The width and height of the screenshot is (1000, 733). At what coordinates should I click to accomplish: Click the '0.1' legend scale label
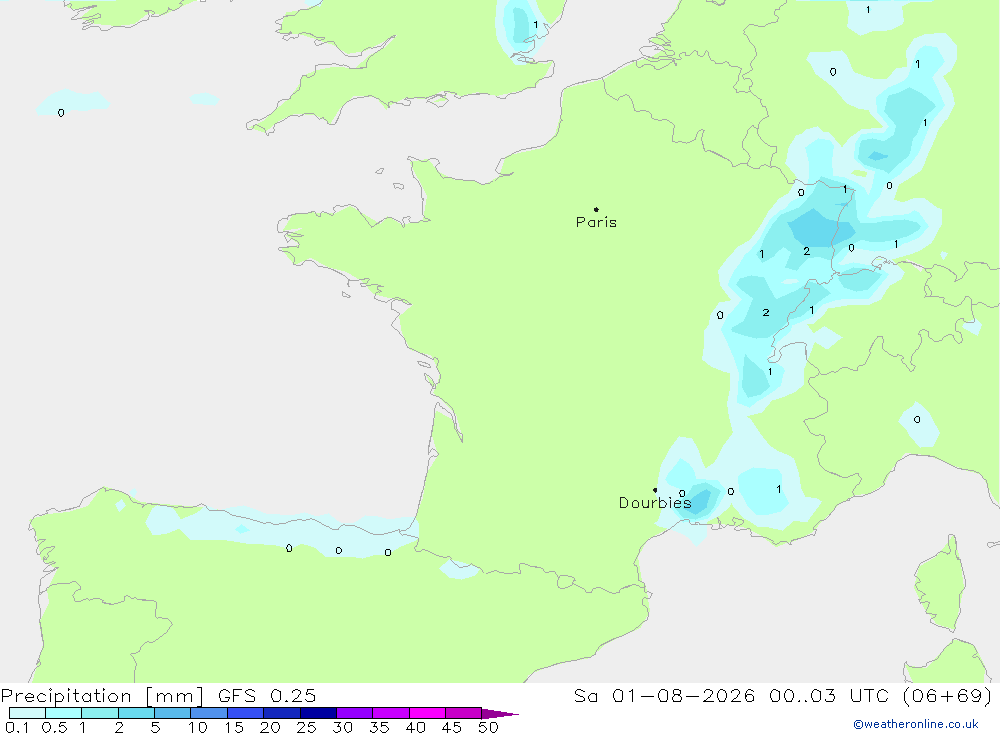point(17,727)
